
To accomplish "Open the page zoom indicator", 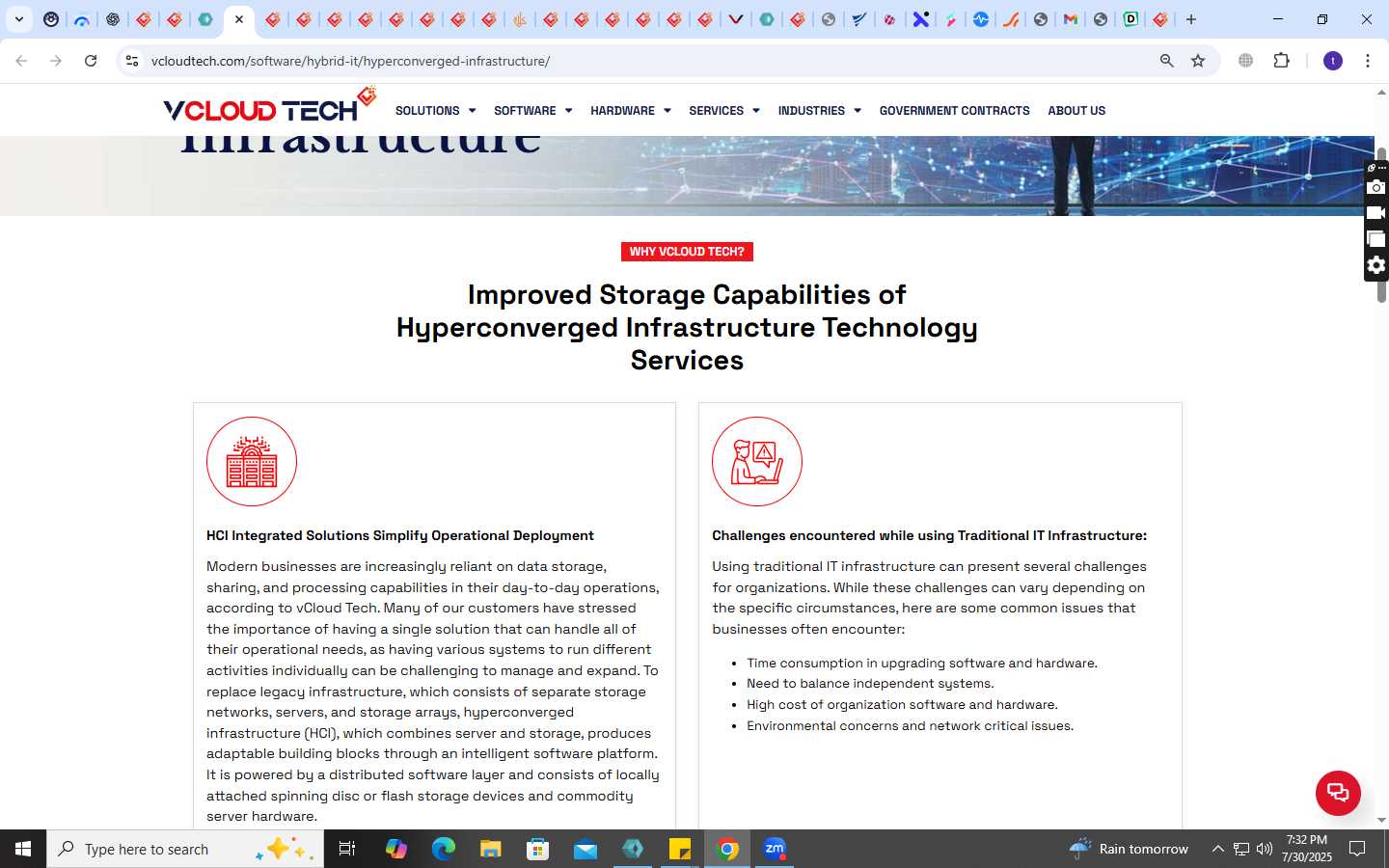I will coord(1167,61).
